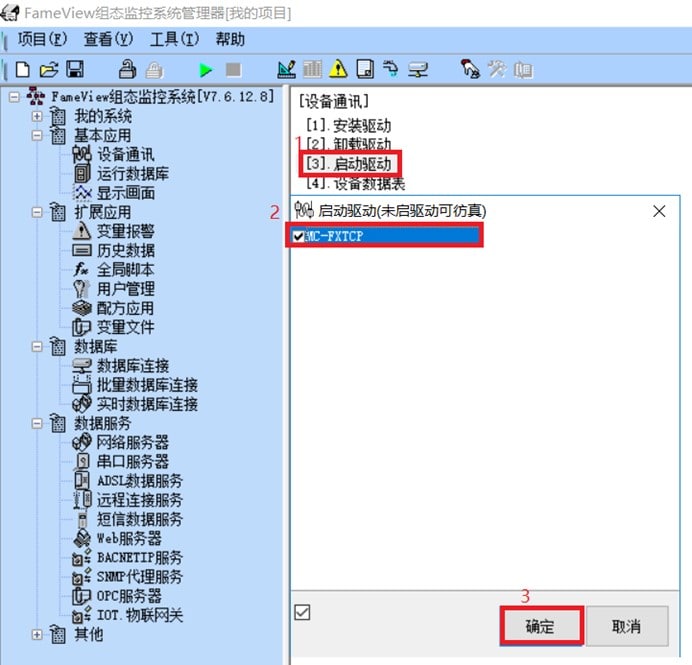Screen dimensions: 692x665
Task: Select the MC-FXTCP driver row text
Action: tap(334, 237)
